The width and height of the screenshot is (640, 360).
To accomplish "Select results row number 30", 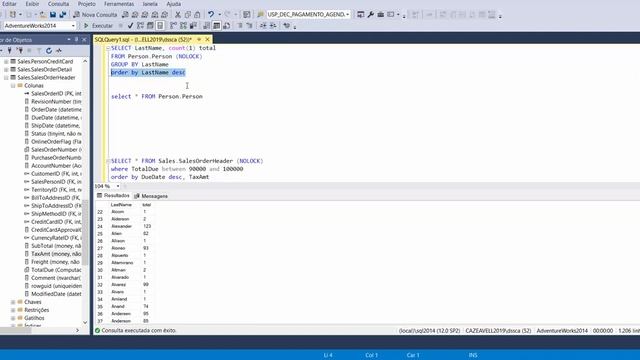I will 100,270.
